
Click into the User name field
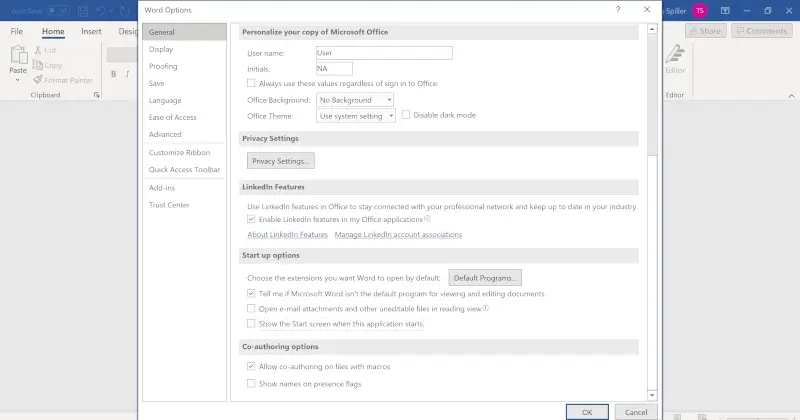pyautogui.click(x=382, y=53)
